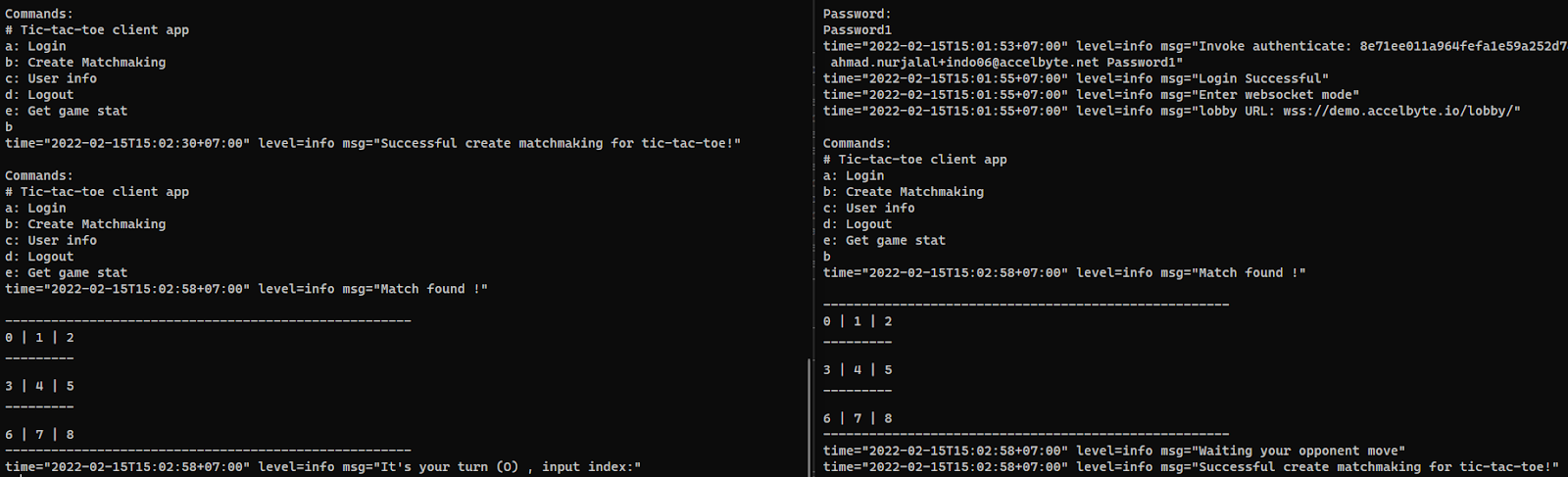This screenshot has height=477, width=1568.
Task: Click "d: Logout" in the right terminal menu
Action: (857, 224)
